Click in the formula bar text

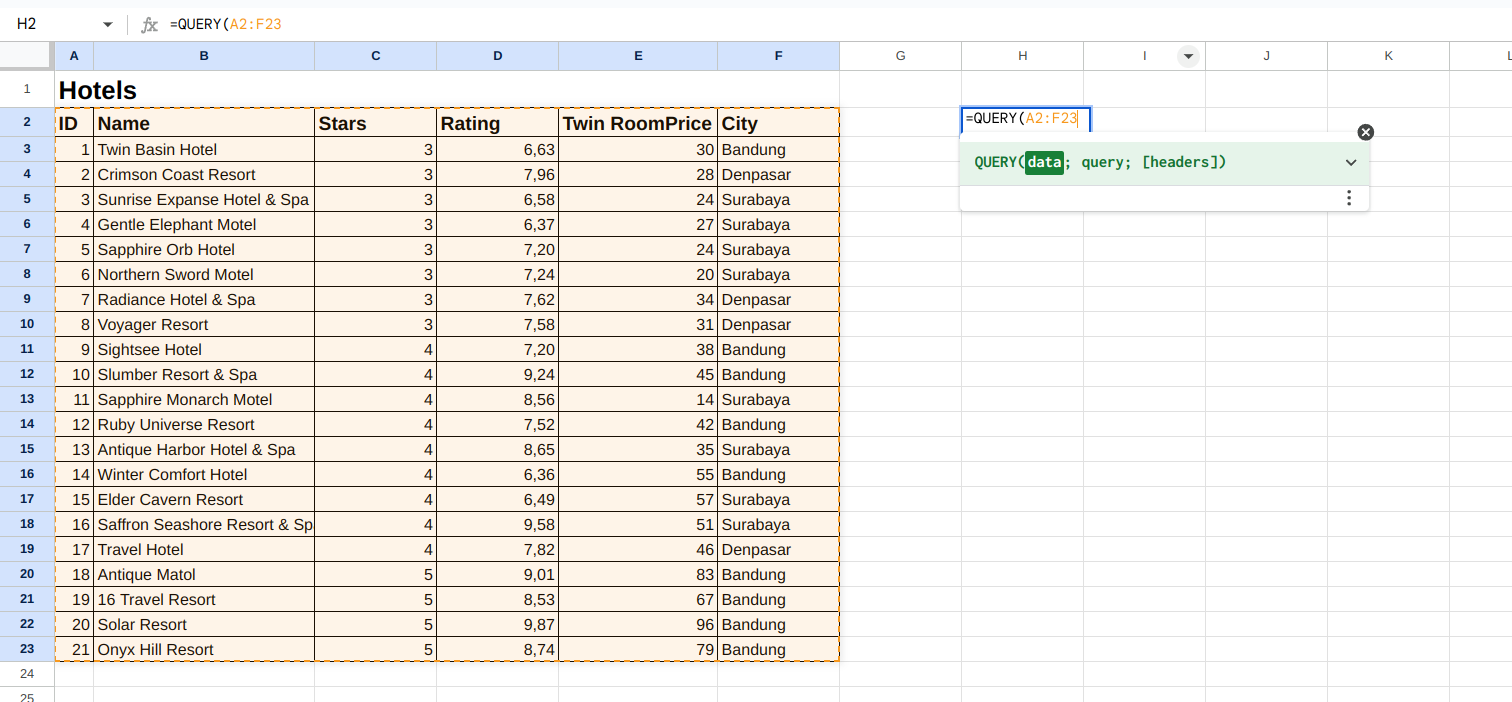click(x=600, y=24)
